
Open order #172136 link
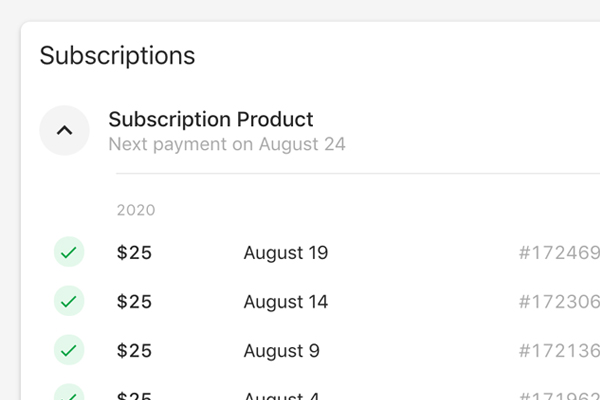[x=559, y=351]
